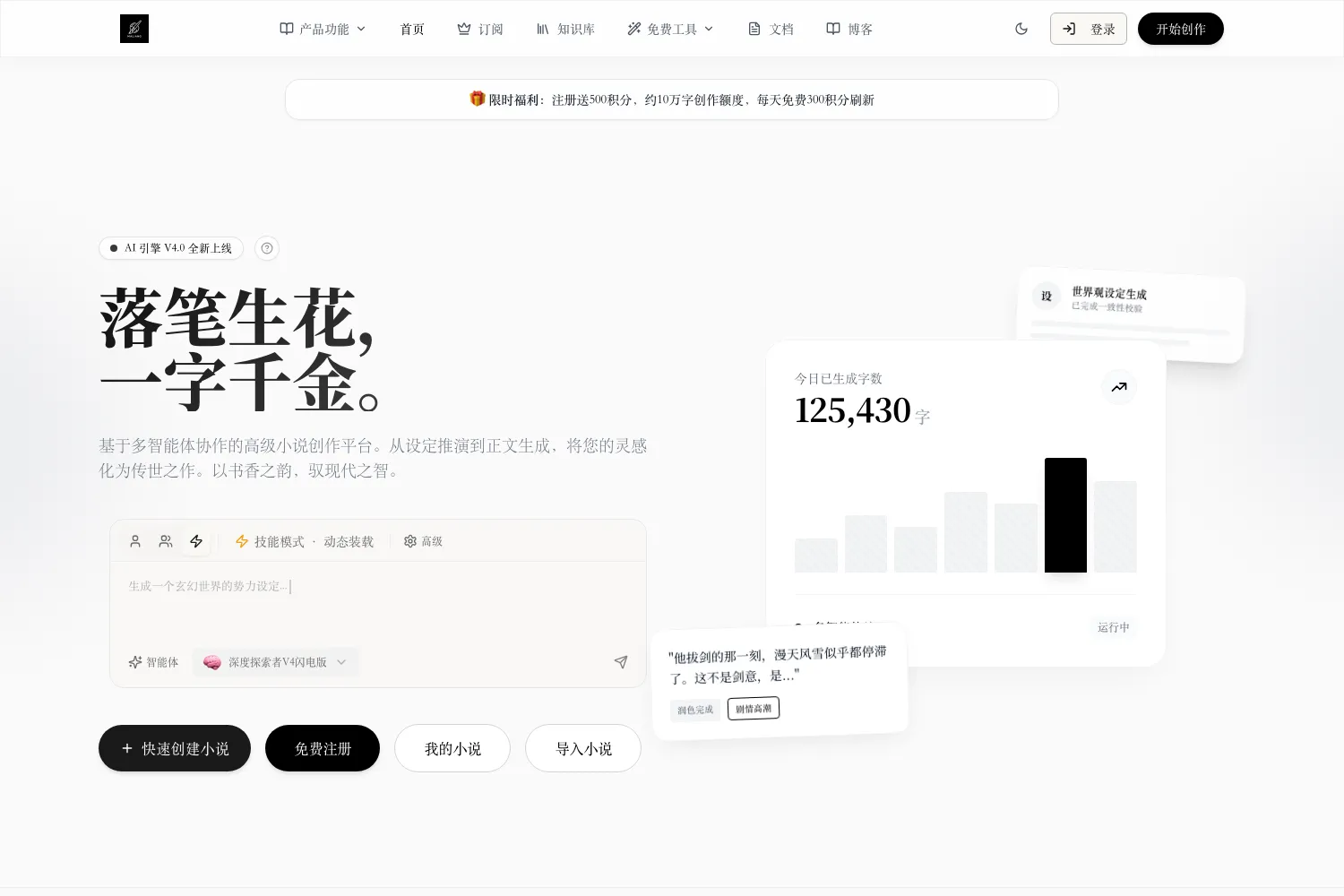Click the quote text beginning 他拔剑的那一刻

778,665
